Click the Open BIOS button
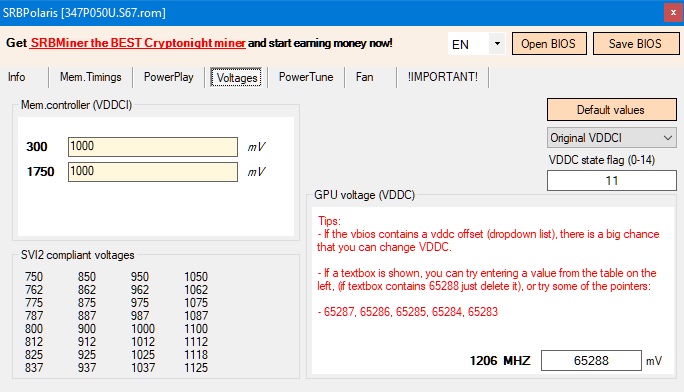This screenshot has width=684, height=392. 549,44
